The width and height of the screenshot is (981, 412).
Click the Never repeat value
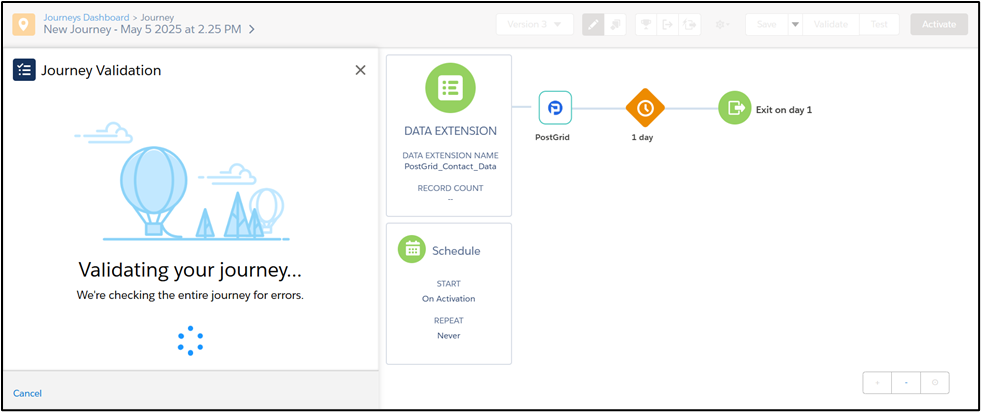tap(449, 336)
